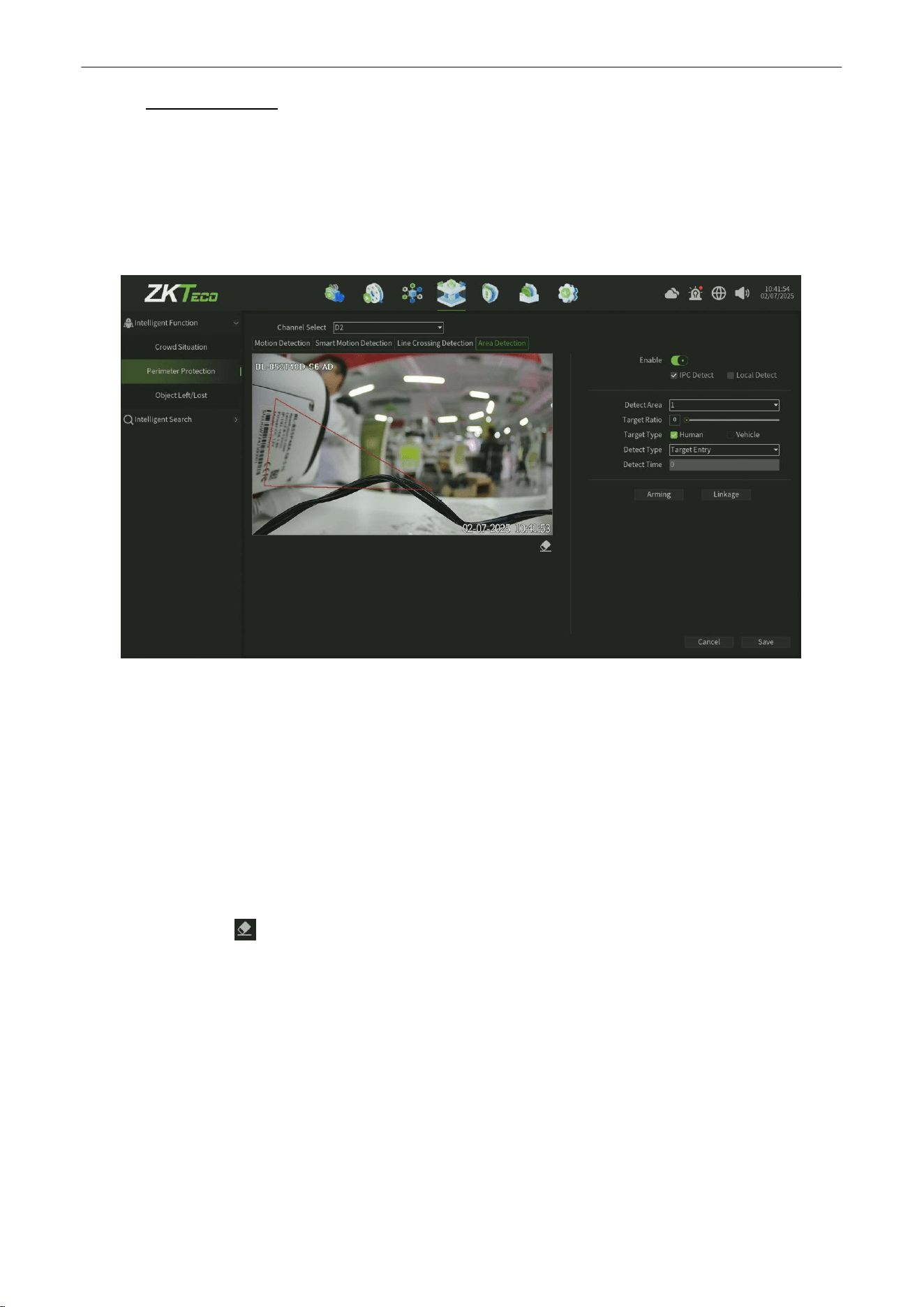Viewport: 924px width, 1307px height.
Task: Open the Channel Select dropdown
Action: [x=388, y=327]
